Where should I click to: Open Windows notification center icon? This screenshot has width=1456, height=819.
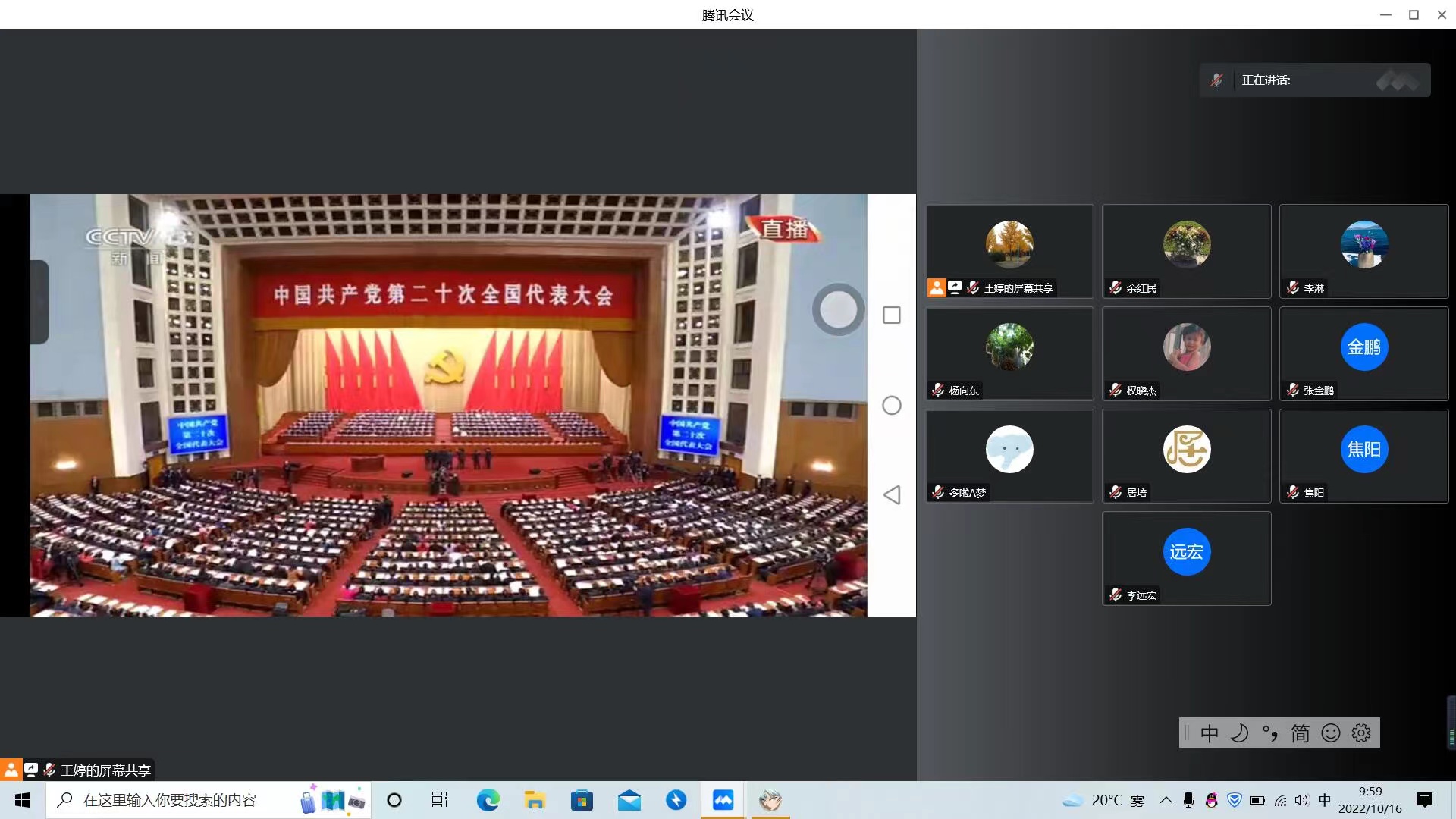1425,800
